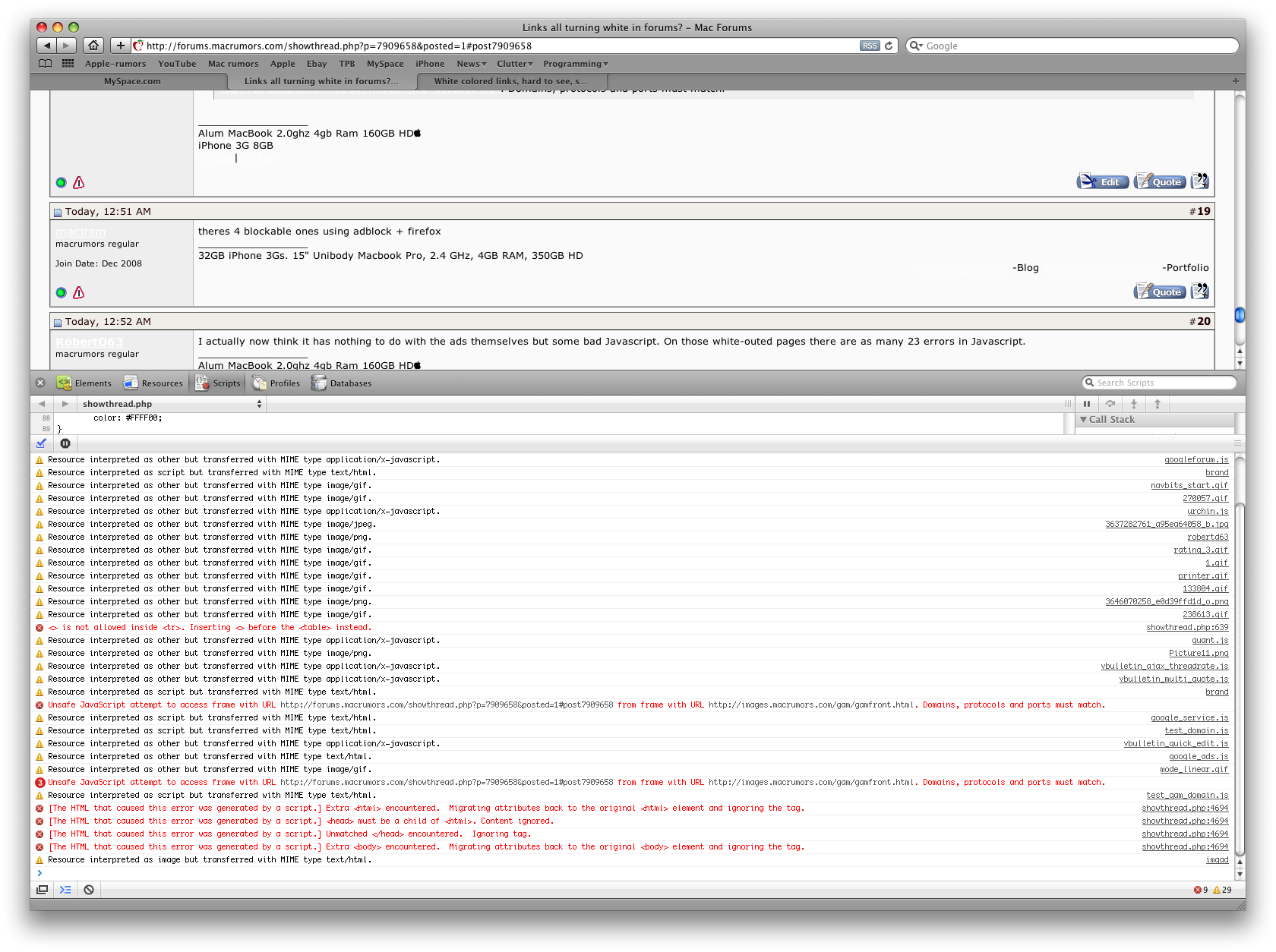Click the errors count indicator
Viewport: 1276px width, 952px height.
pos(1201,890)
